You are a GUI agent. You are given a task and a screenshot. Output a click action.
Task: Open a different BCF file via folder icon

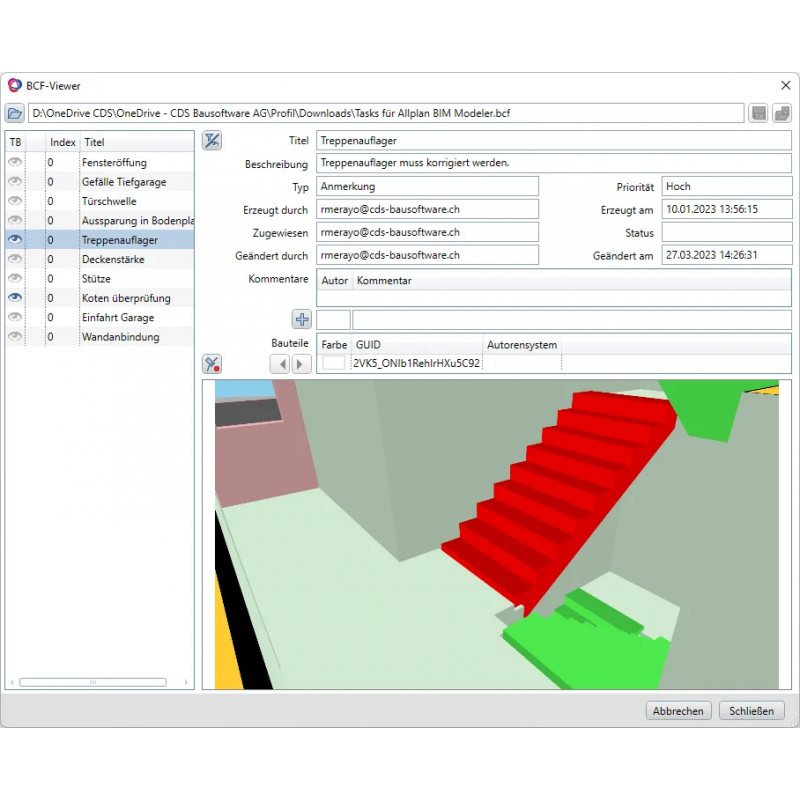point(14,113)
